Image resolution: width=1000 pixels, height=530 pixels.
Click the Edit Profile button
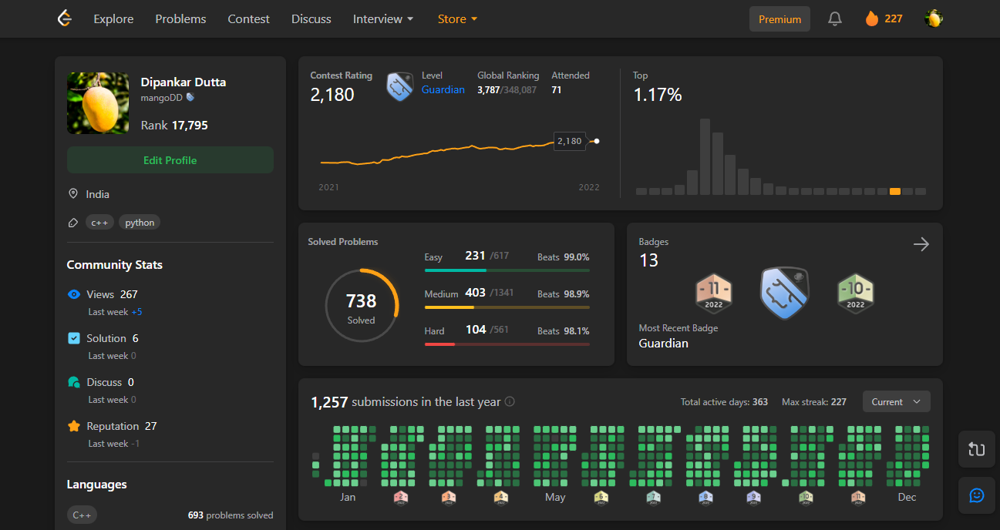pos(170,160)
